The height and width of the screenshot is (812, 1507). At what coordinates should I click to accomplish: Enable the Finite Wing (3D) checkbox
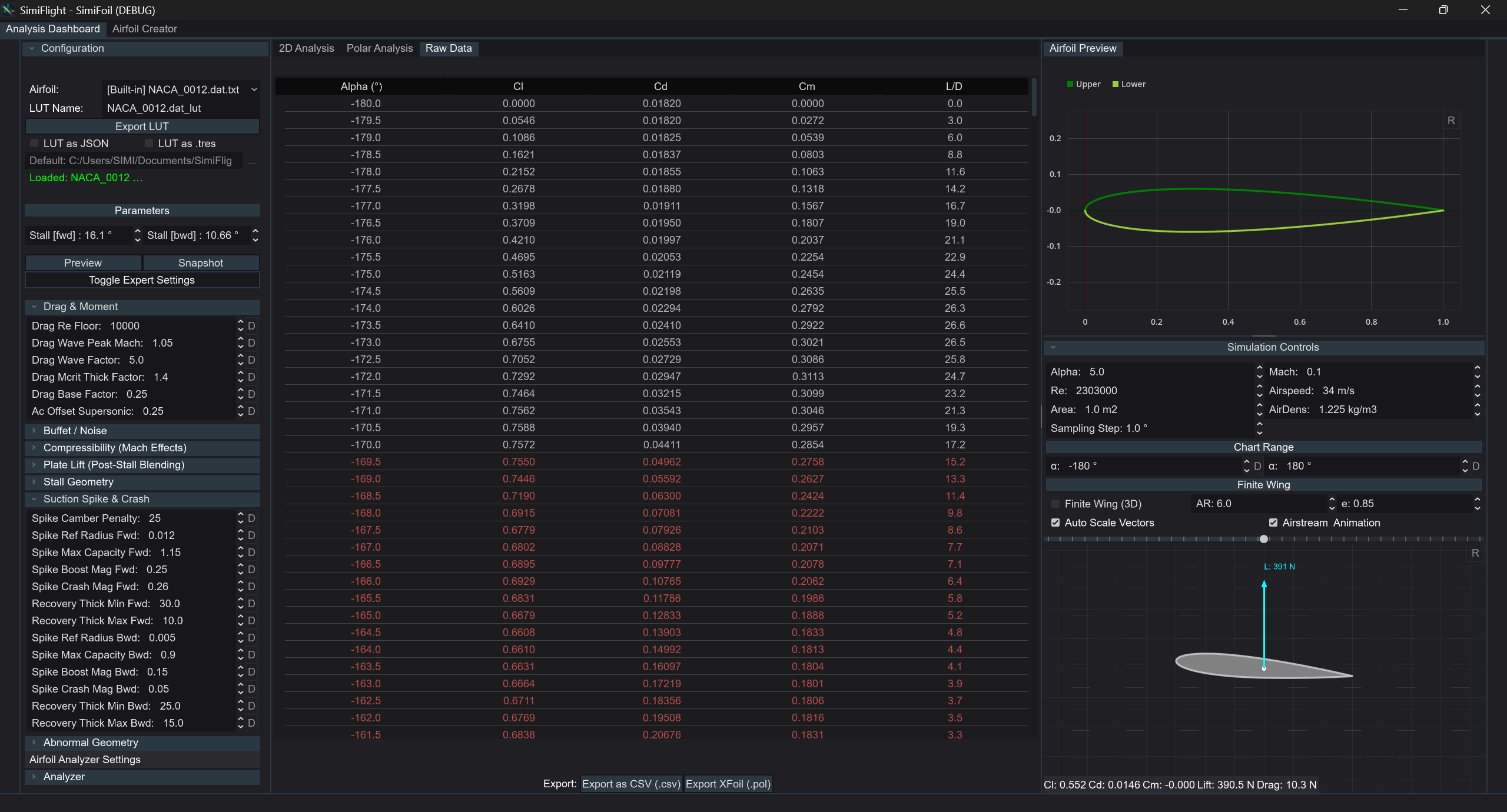click(x=1055, y=504)
